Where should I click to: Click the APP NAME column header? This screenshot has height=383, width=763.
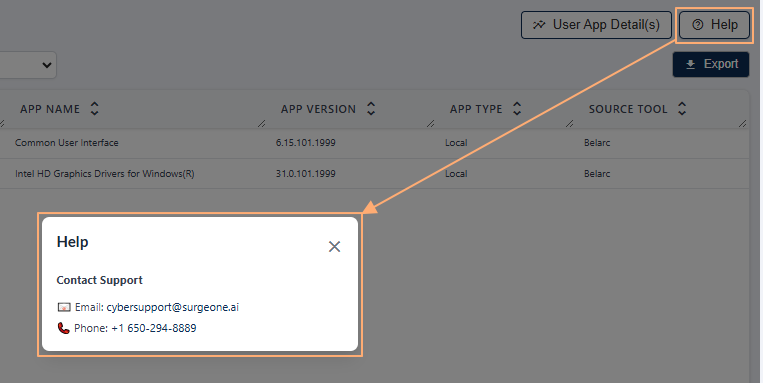pos(50,109)
